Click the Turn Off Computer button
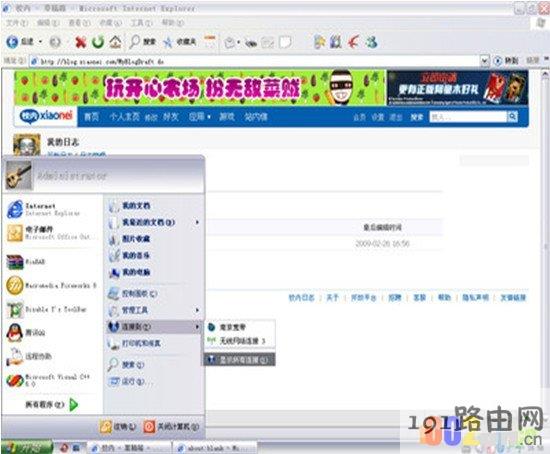 coord(172,427)
